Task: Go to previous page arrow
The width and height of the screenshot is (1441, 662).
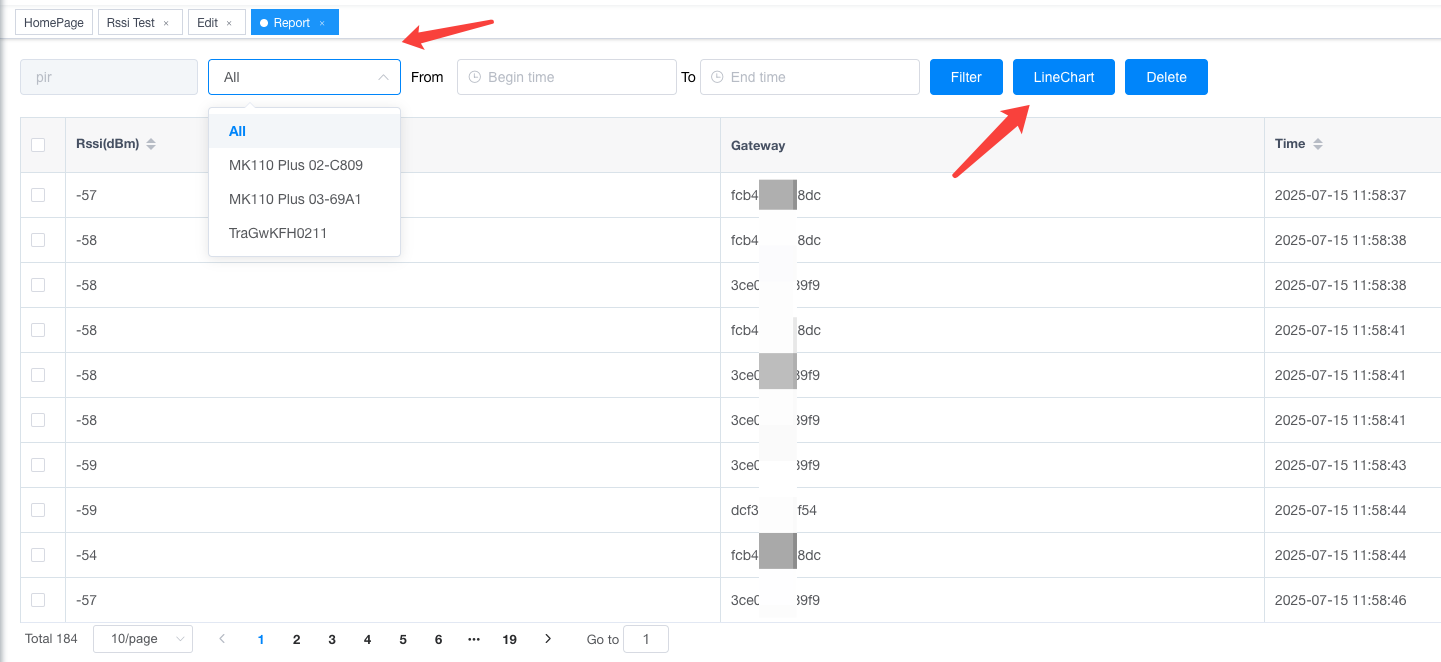Action: (222, 638)
